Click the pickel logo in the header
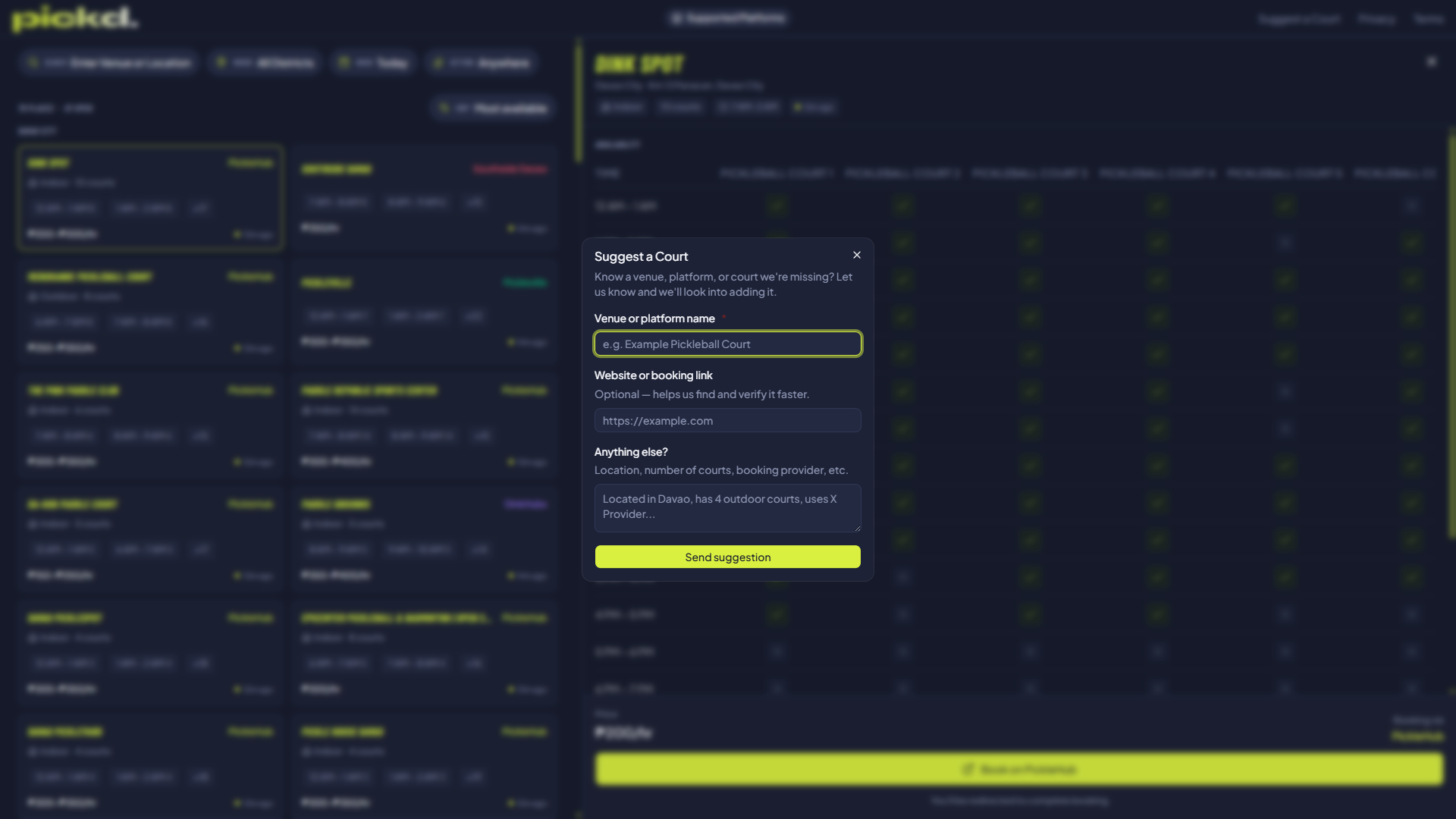Screen dimensions: 1456x819 click(75, 18)
